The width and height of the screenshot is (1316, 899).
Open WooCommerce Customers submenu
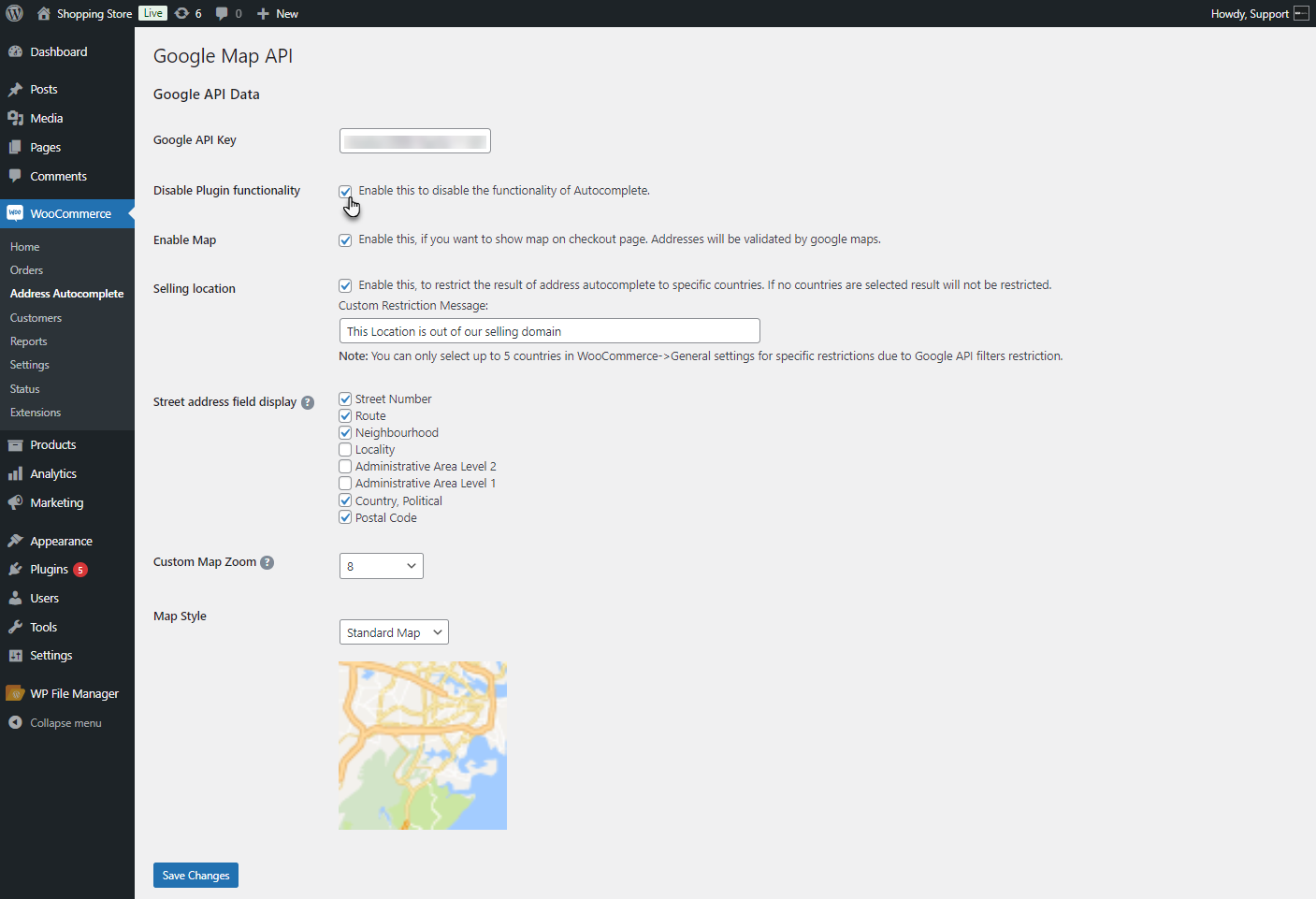click(x=36, y=318)
